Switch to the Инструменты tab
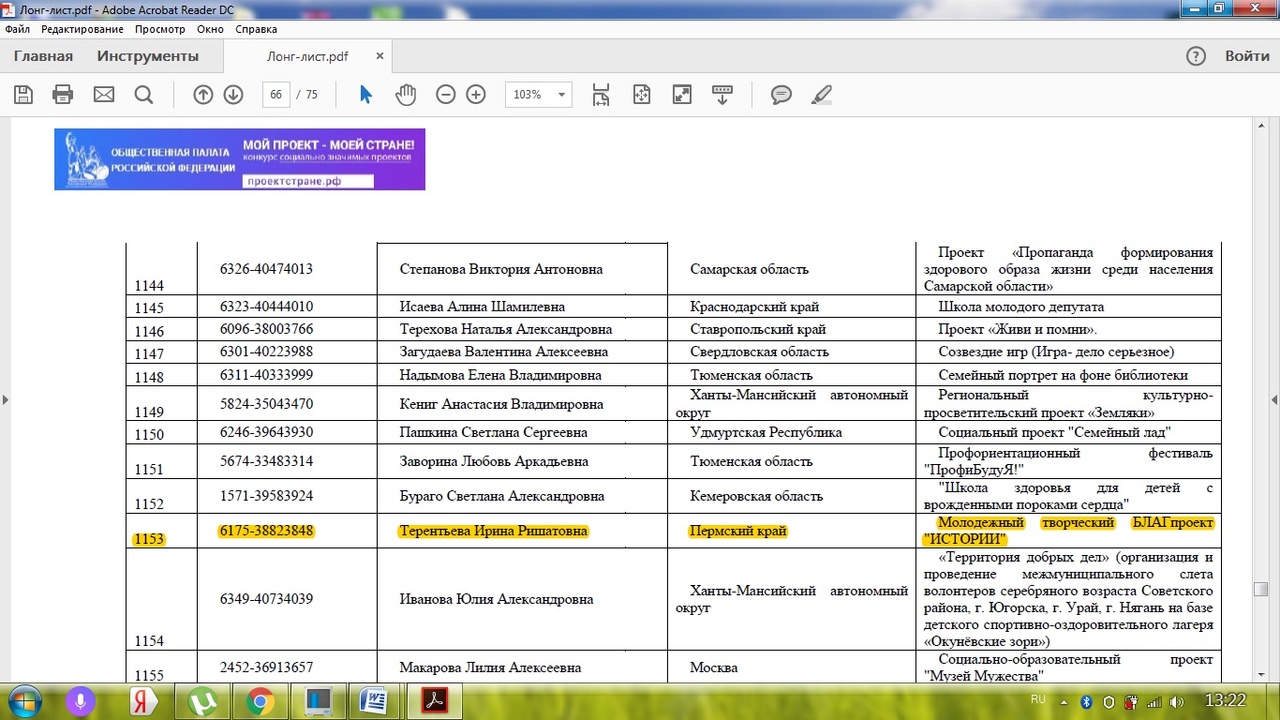Screen dimensions: 1280x720 coord(148,56)
